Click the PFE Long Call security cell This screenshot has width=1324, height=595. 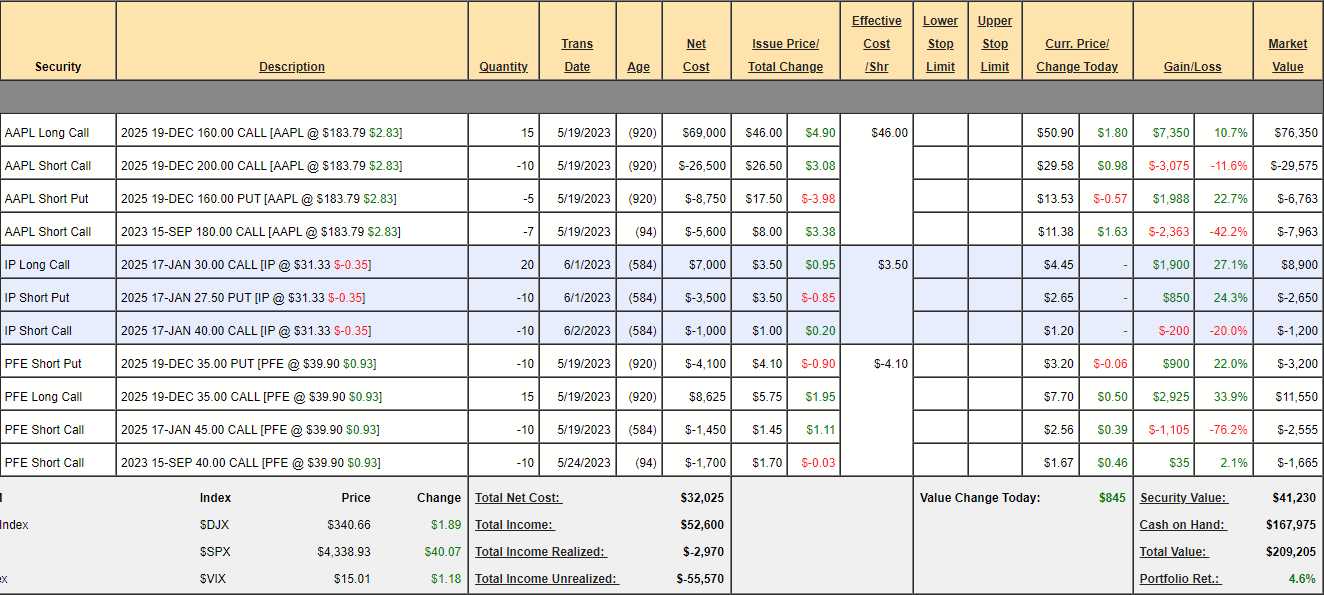(x=43, y=397)
